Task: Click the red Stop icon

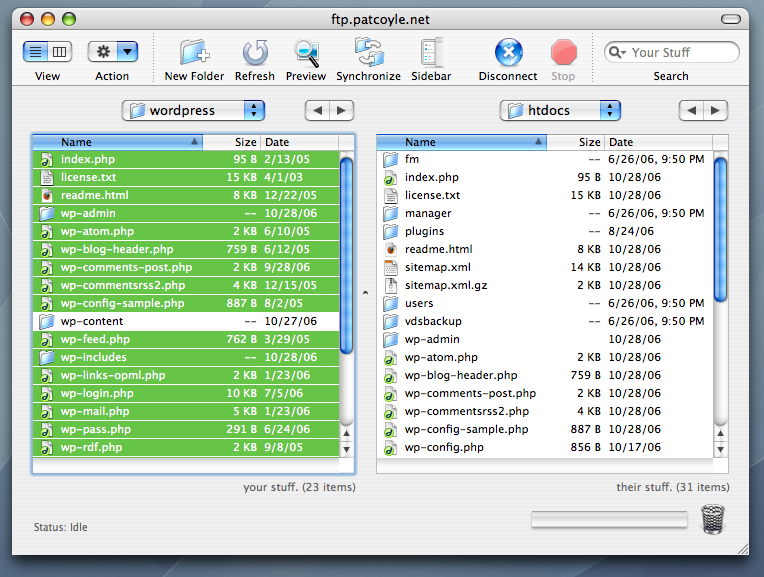Action: (564, 52)
